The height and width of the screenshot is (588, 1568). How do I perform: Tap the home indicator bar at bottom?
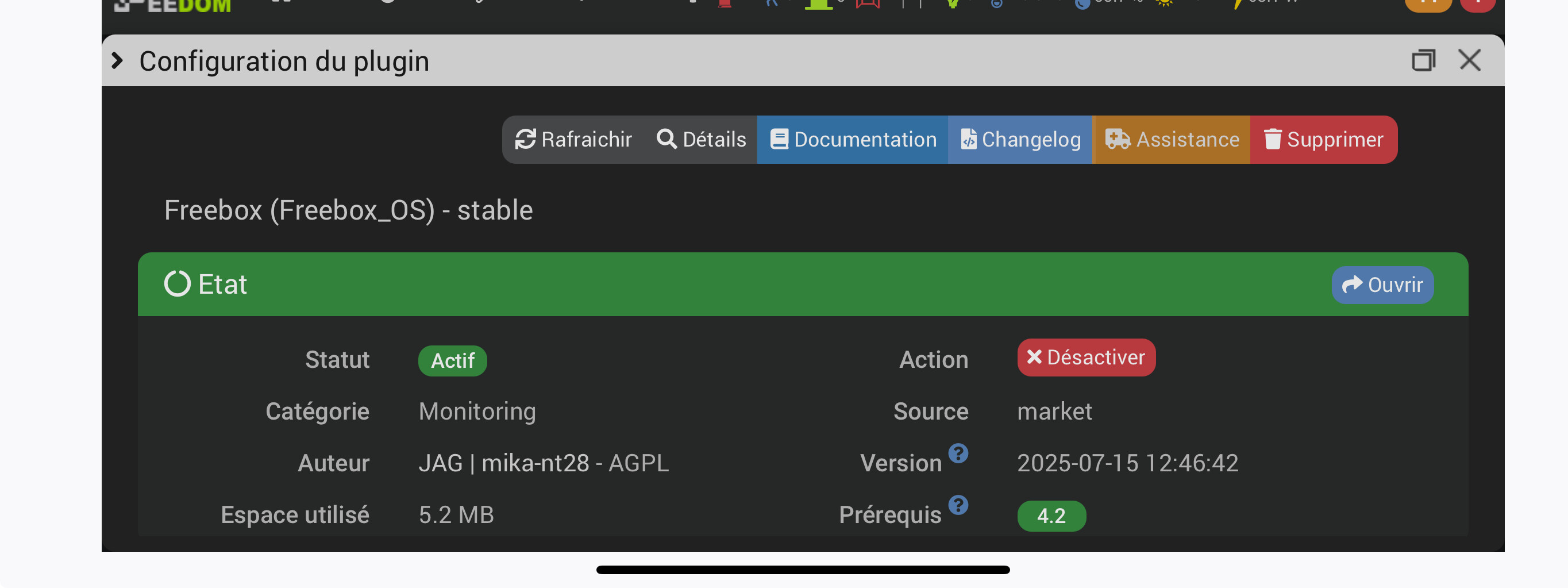coord(803,570)
